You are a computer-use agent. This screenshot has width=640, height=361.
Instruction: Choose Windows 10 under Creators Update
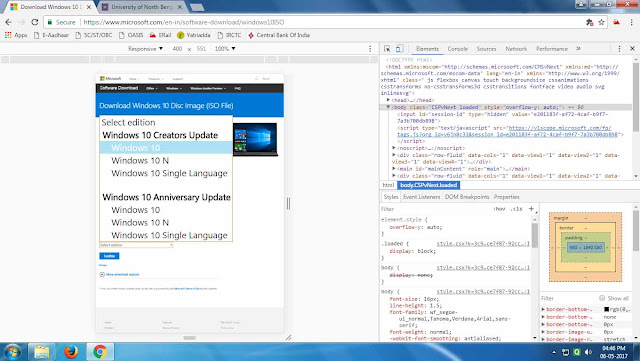(166, 148)
